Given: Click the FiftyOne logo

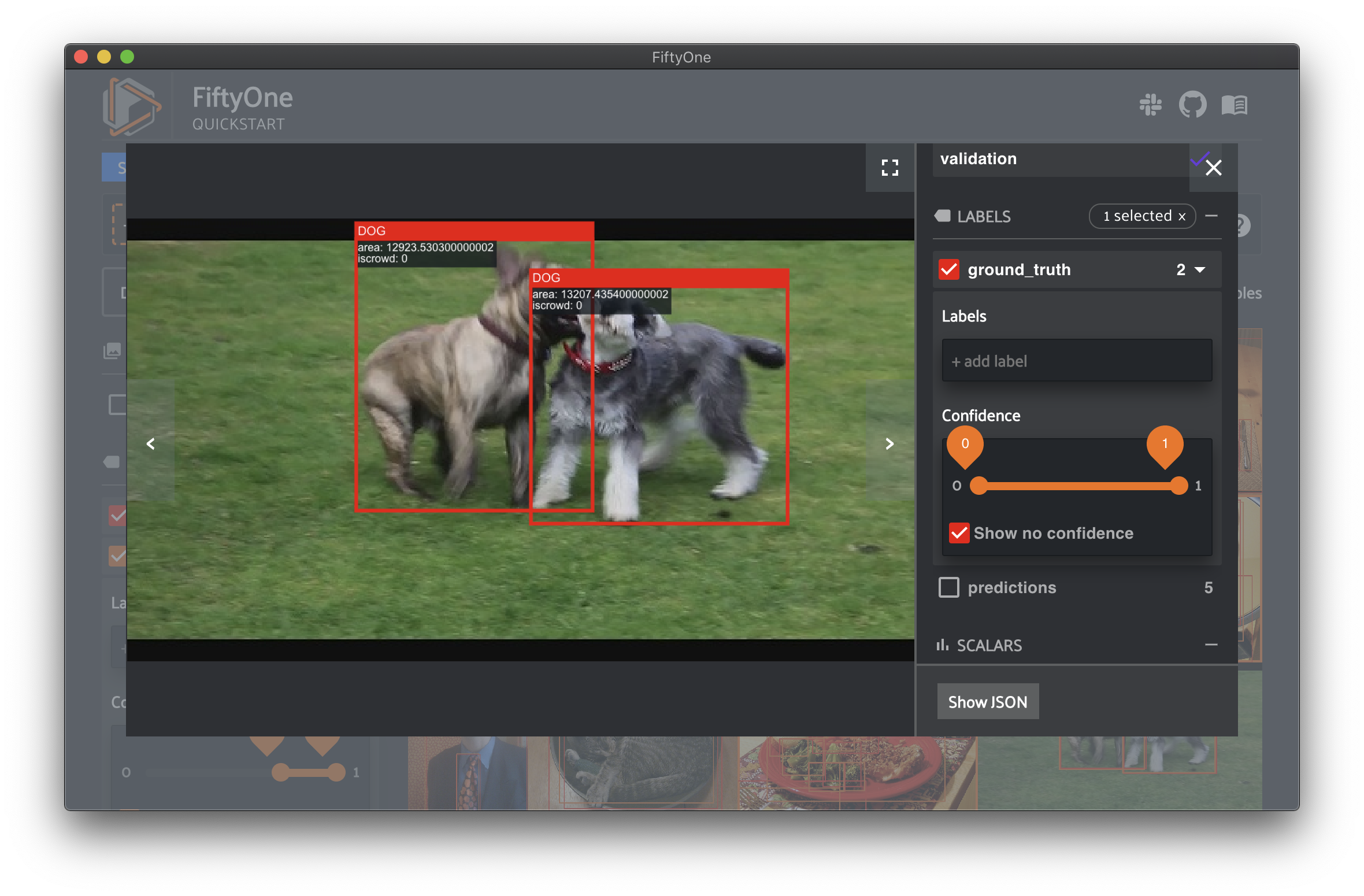Looking at the screenshot, I should [132, 106].
